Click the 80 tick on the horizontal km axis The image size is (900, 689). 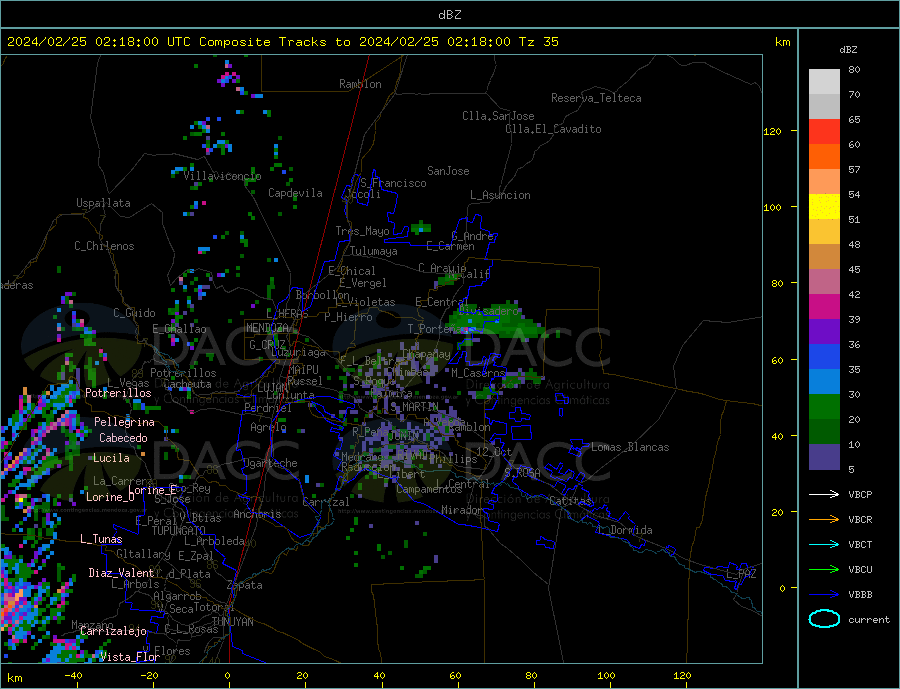(531, 676)
